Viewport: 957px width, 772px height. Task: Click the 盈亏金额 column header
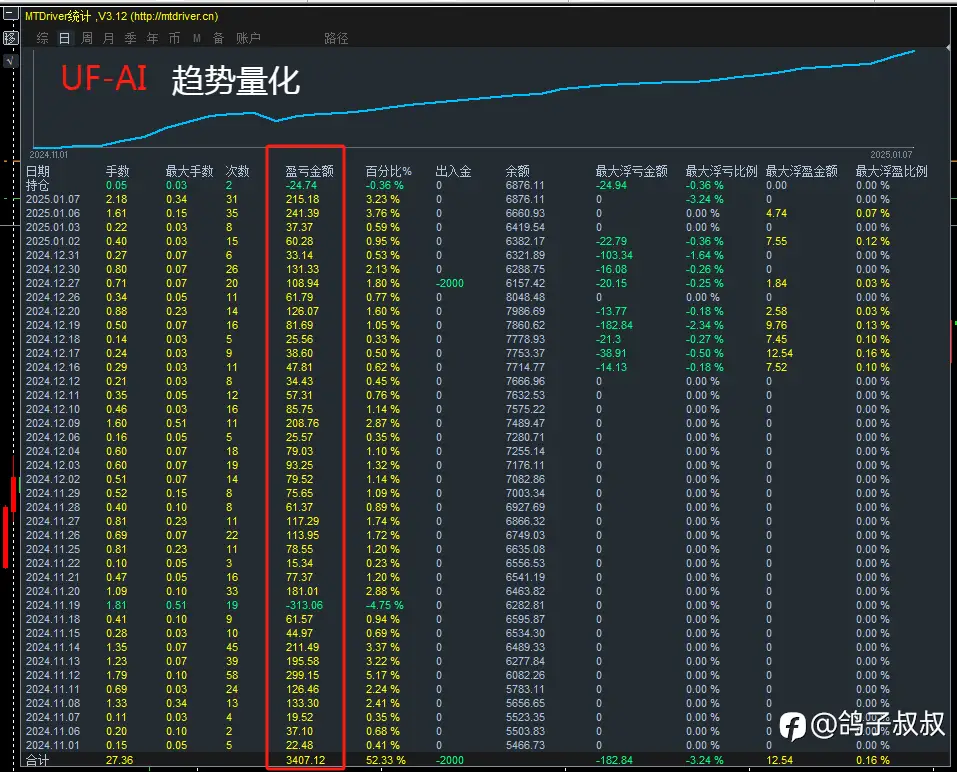[x=309, y=171]
